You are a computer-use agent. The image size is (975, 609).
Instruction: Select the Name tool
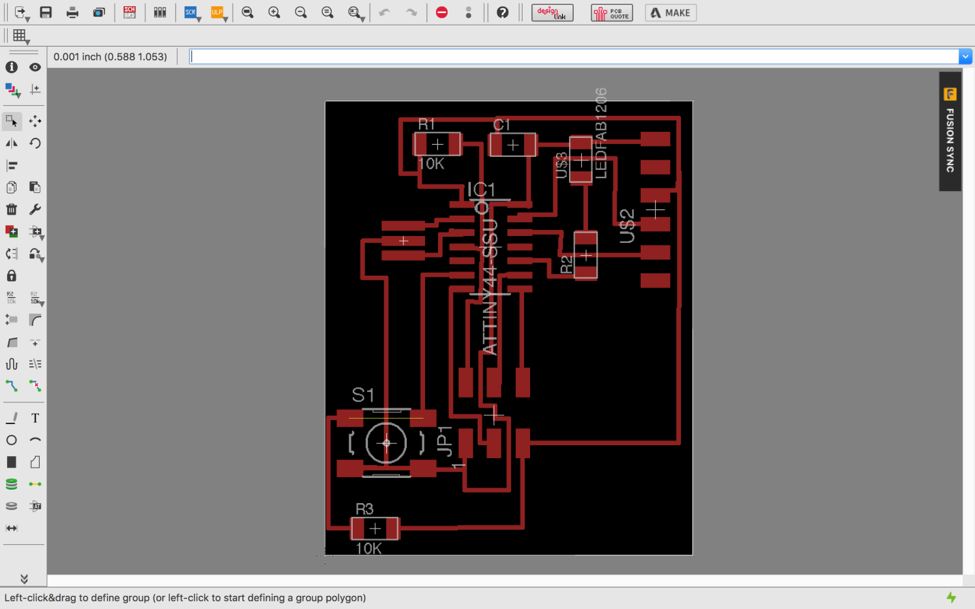point(11,298)
